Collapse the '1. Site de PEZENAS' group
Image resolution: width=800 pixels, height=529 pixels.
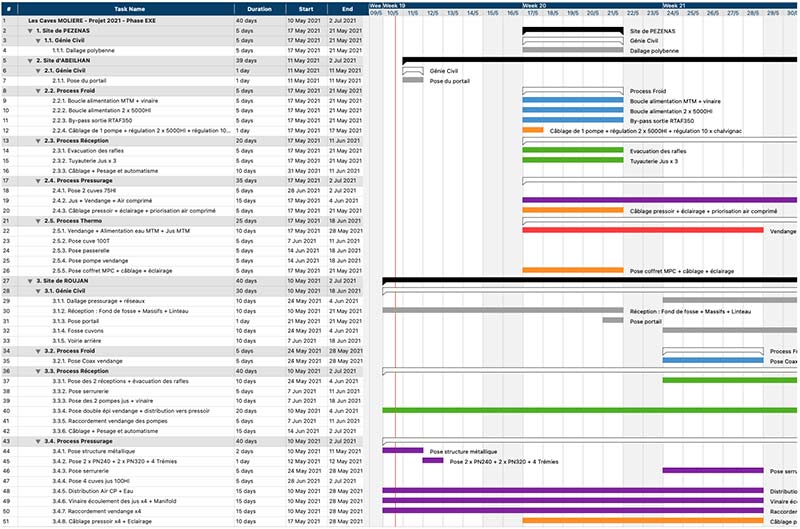[x=30, y=31]
